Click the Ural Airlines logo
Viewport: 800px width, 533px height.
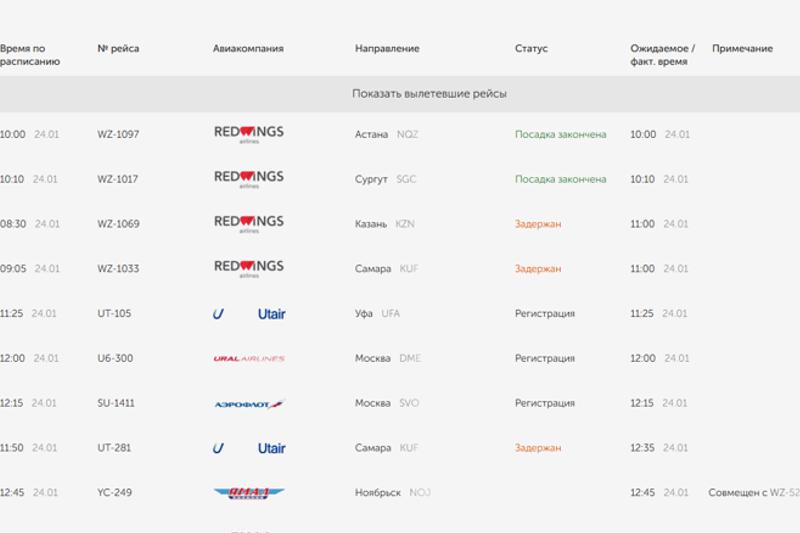(249, 359)
